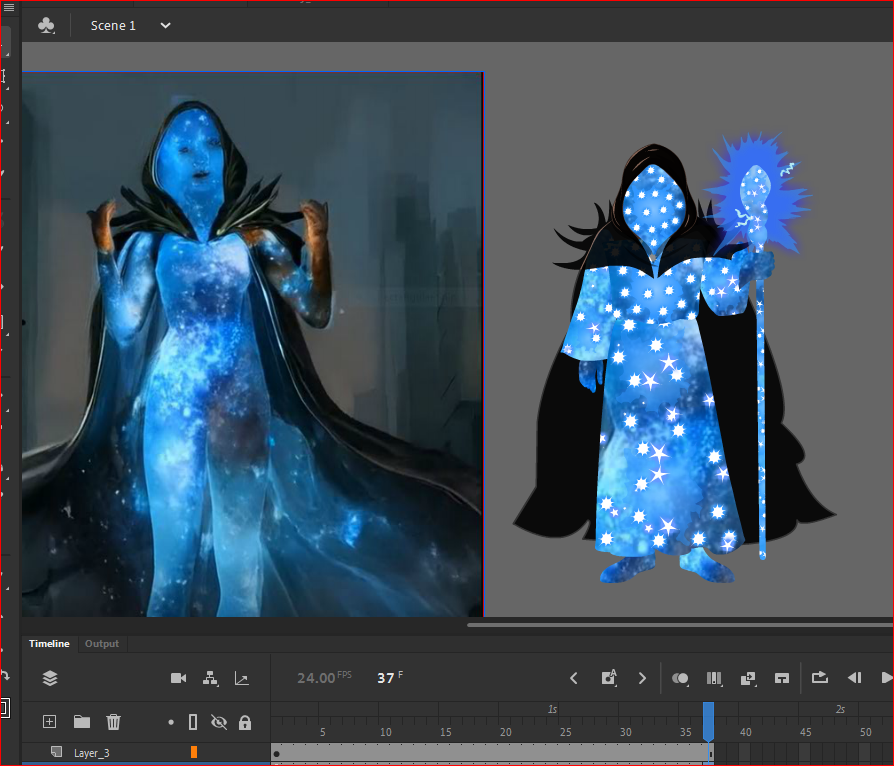Screen dimensions: 894x766
Task: Hide all layers with the eye icon
Action: coord(219,722)
